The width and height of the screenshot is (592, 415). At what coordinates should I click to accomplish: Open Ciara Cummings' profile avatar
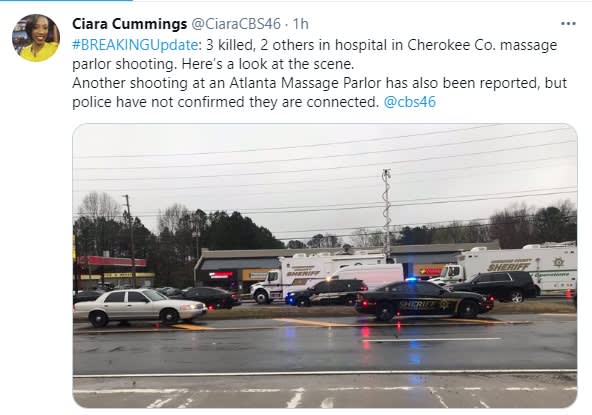pos(36,38)
